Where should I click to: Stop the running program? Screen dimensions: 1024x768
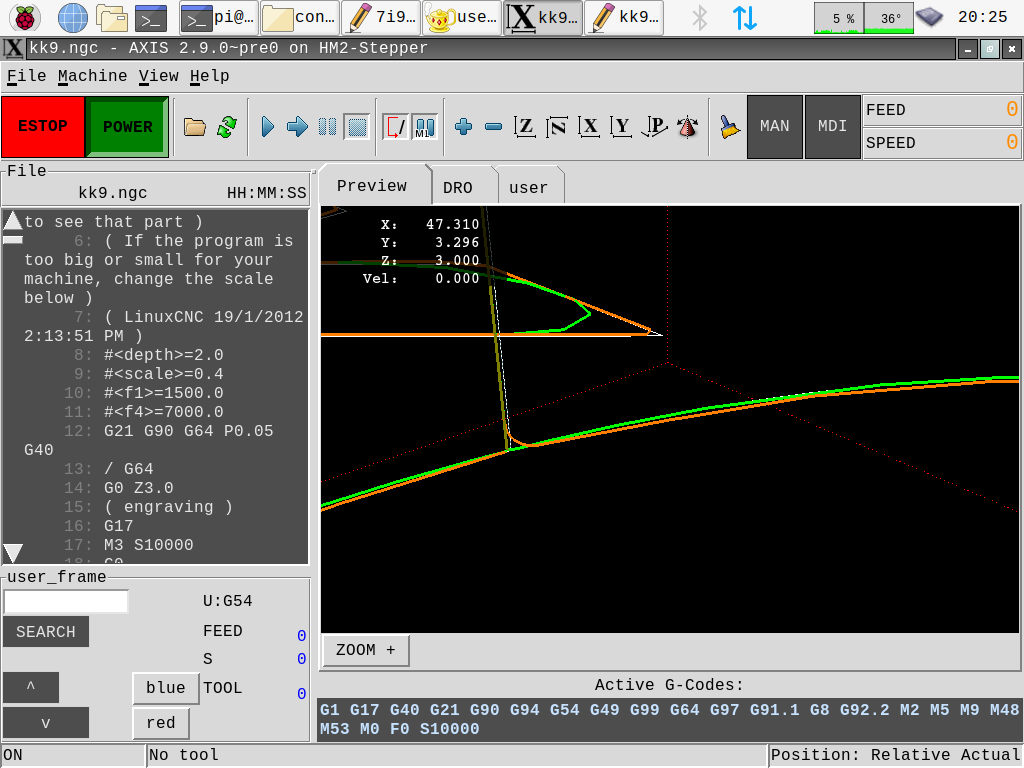356,127
